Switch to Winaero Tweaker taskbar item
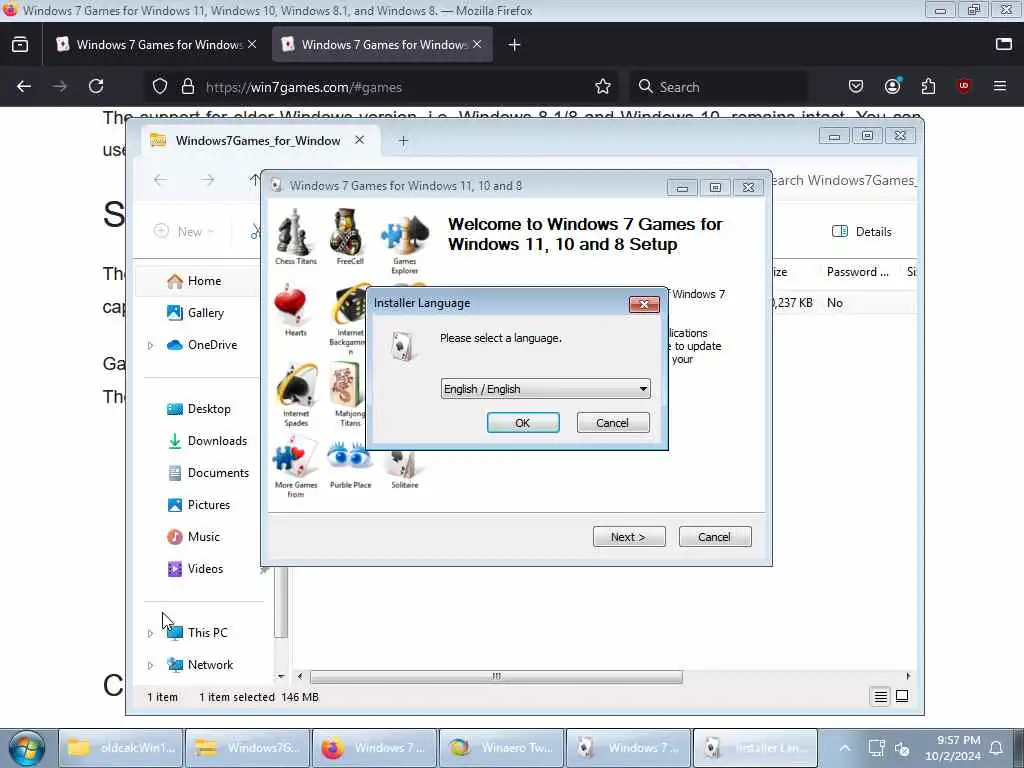This screenshot has height=768, width=1024. 501,748
